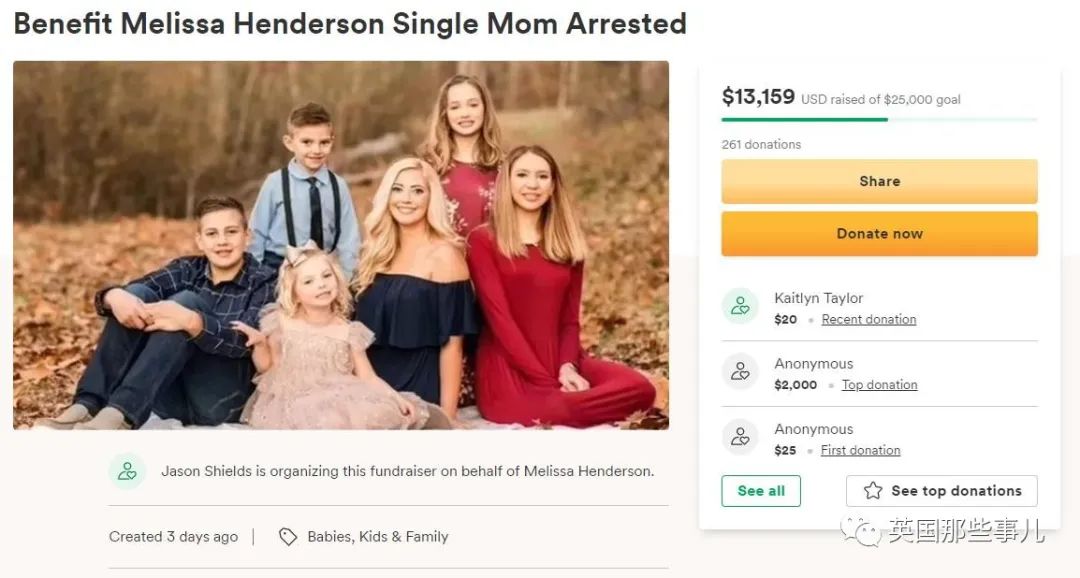Open the First donation link
Image resolution: width=1080 pixels, height=578 pixels.
coord(860,451)
